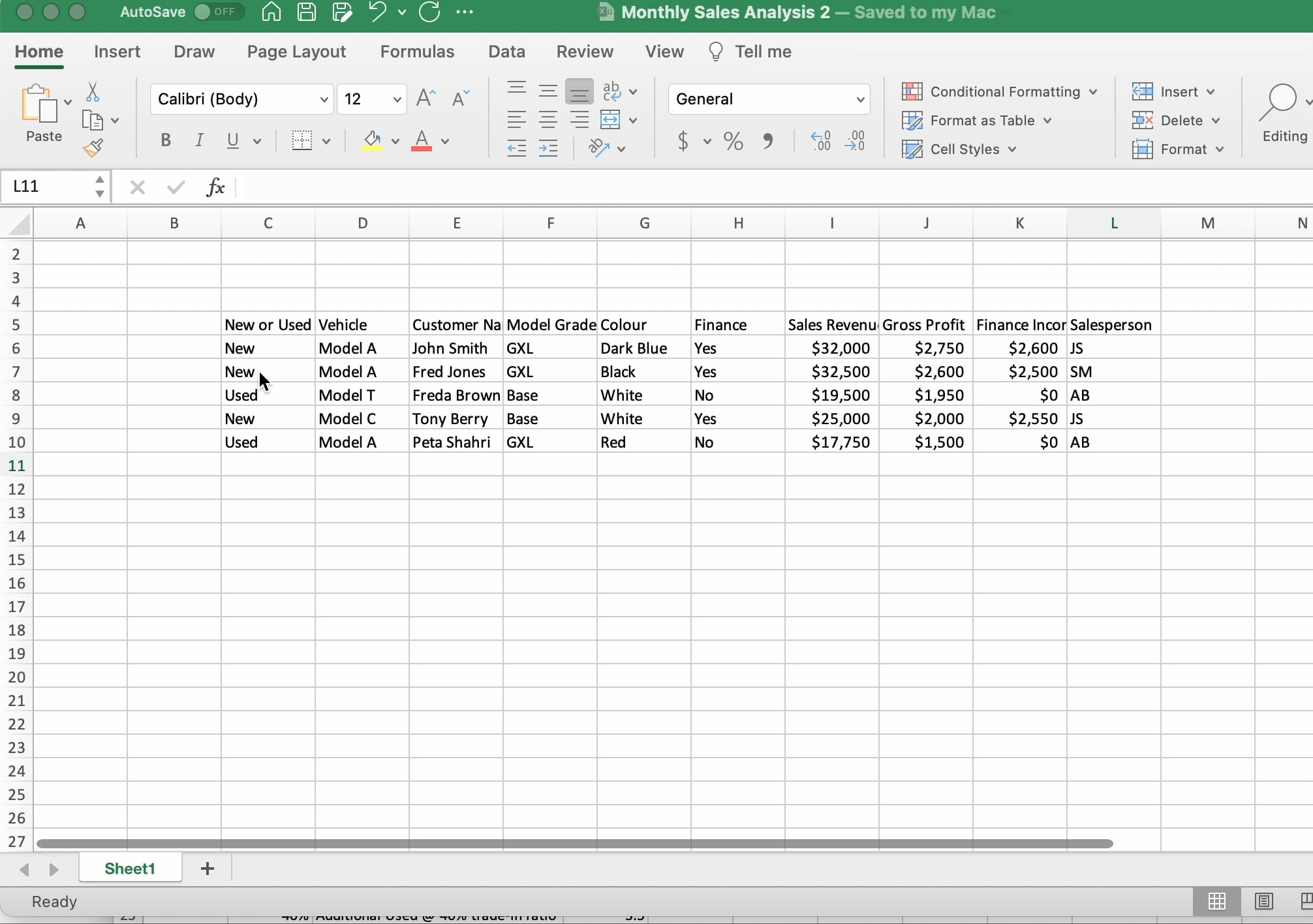
Task: Open the Fill Color dropdown arrow
Action: pyautogui.click(x=394, y=142)
